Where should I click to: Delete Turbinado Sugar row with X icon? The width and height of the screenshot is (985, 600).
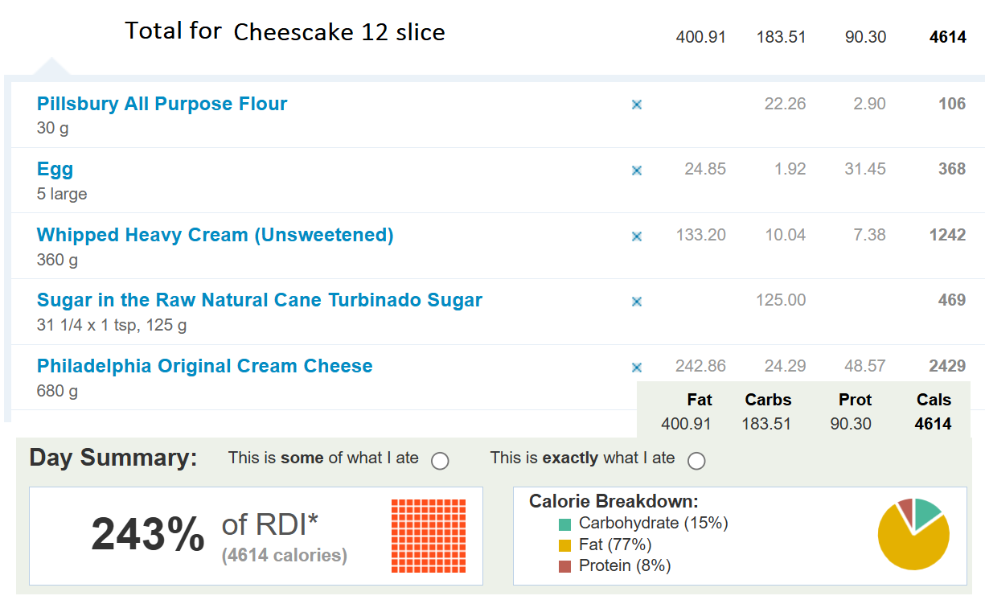coord(636,302)
